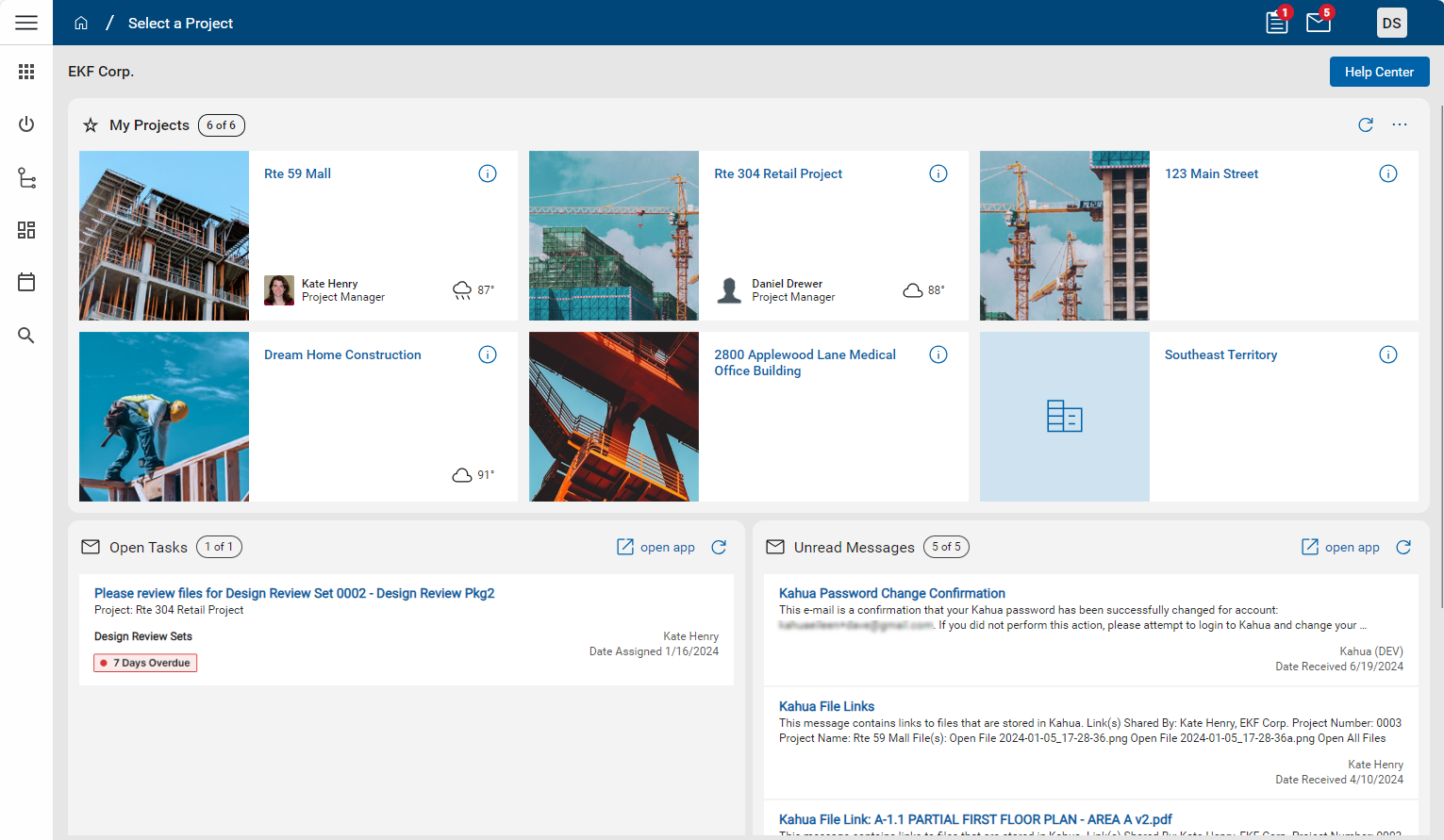1444x840 pixels.
Task: Click the search magnifier in sidebar
Action: click(26, 336)
